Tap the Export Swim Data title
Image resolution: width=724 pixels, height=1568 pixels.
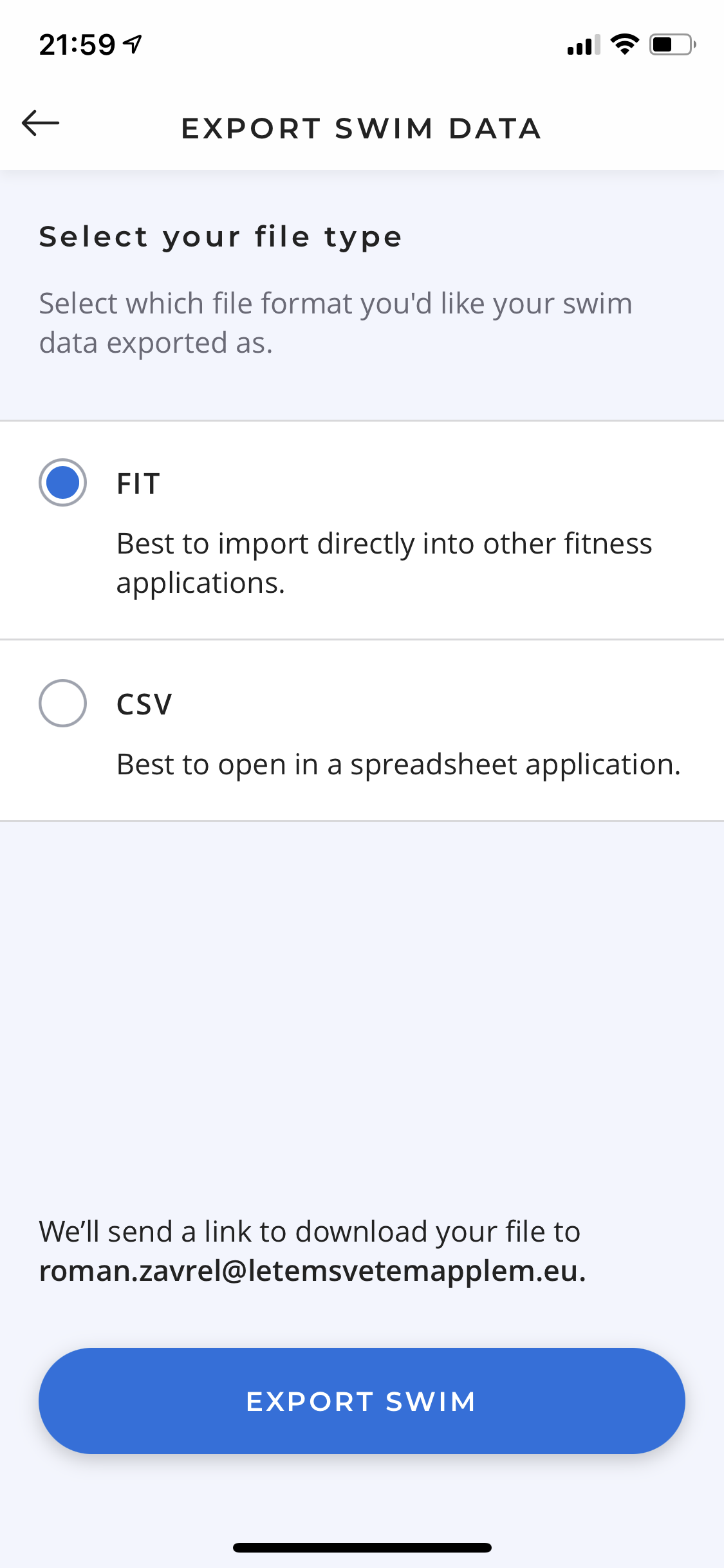[x=361, y=129]
